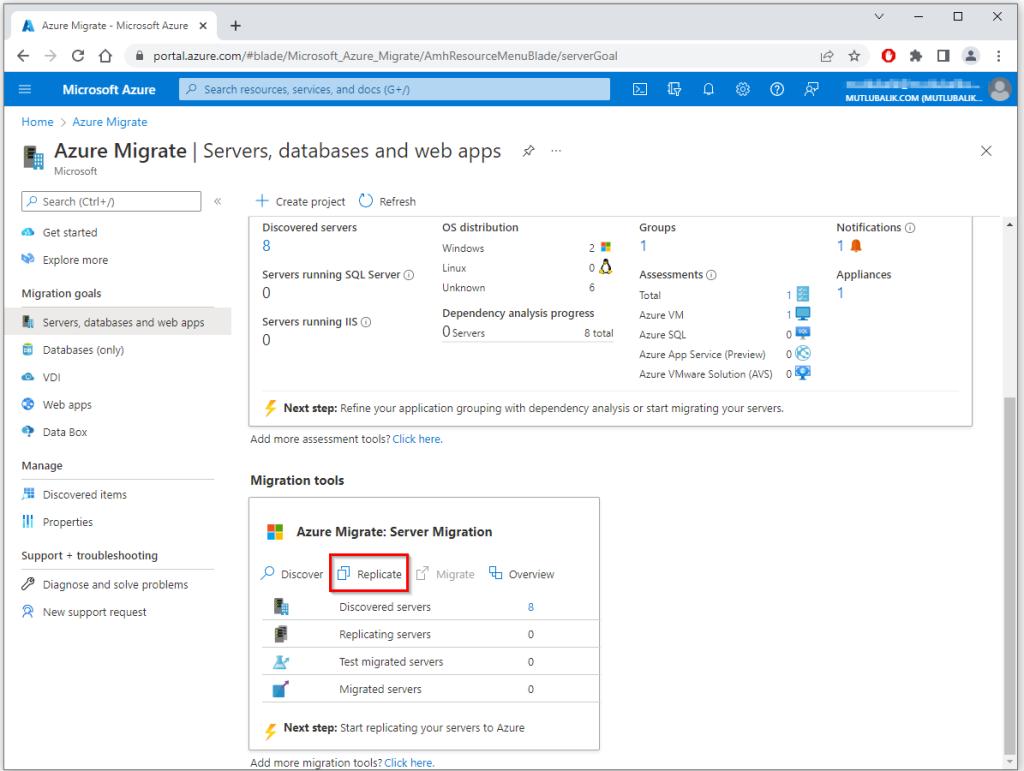Open a new browser tab

(x=236, y=25)
